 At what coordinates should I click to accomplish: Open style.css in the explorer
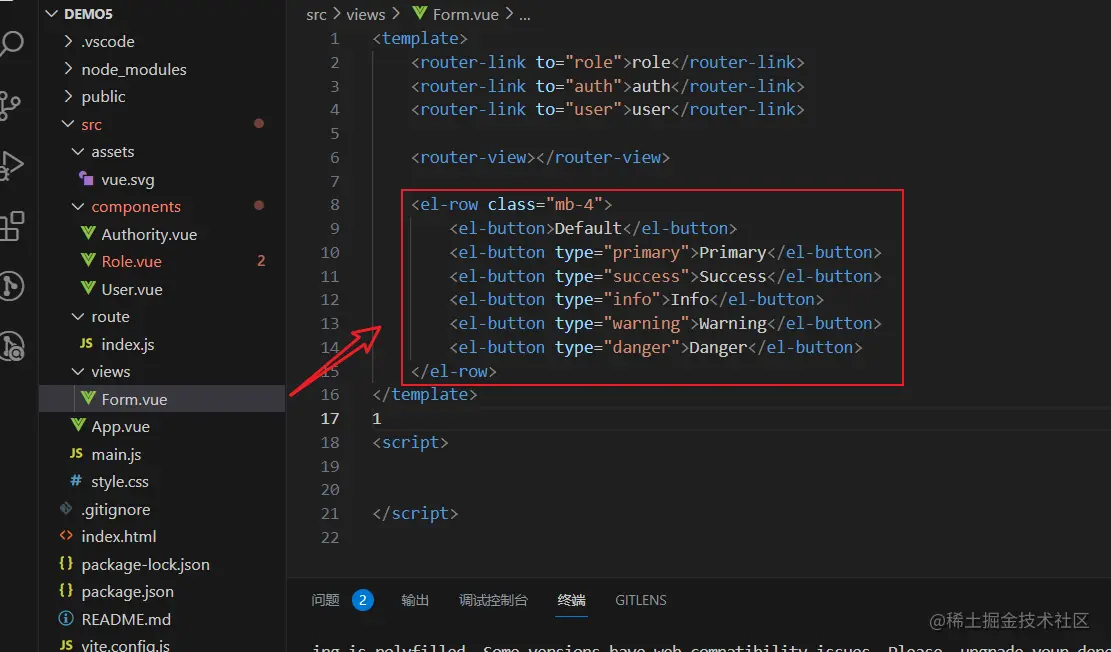point(120,482)
